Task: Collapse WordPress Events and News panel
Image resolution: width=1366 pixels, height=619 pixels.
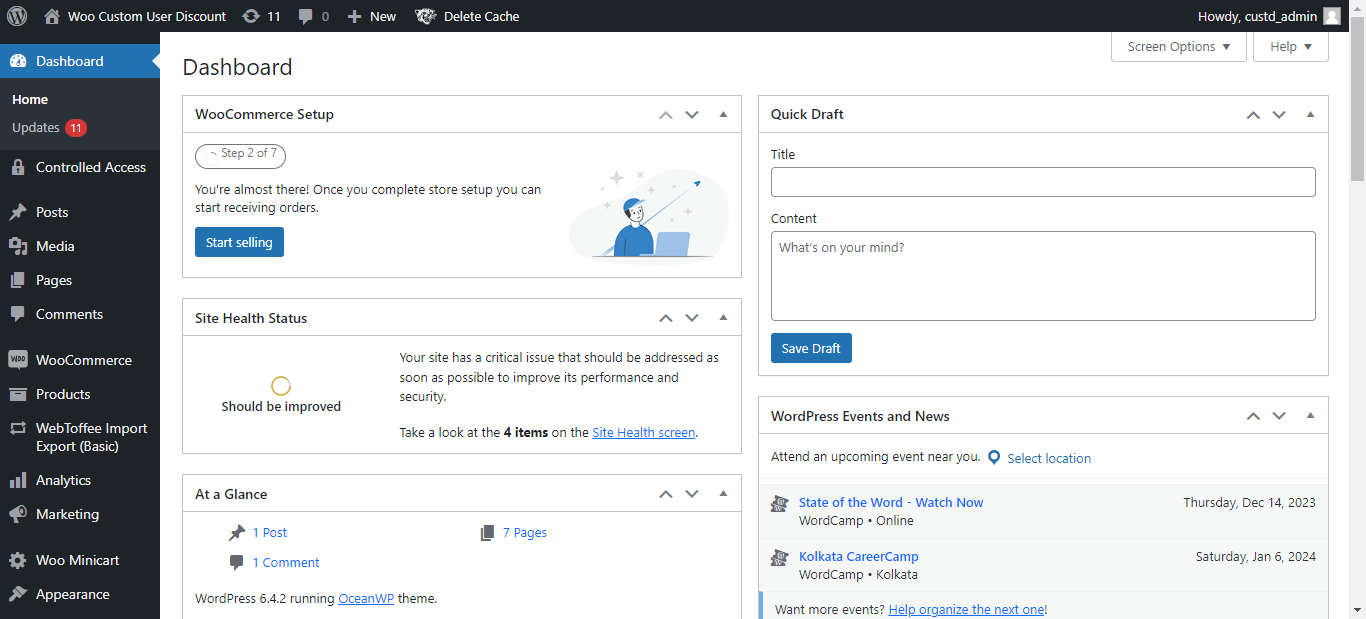Action: click(1310, 416)
